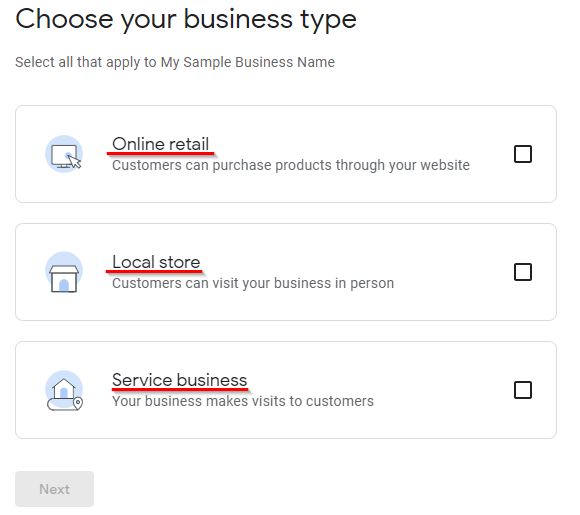Click the red underline beneath Service business
The image size is (580, 515).
tap(180, 389)
